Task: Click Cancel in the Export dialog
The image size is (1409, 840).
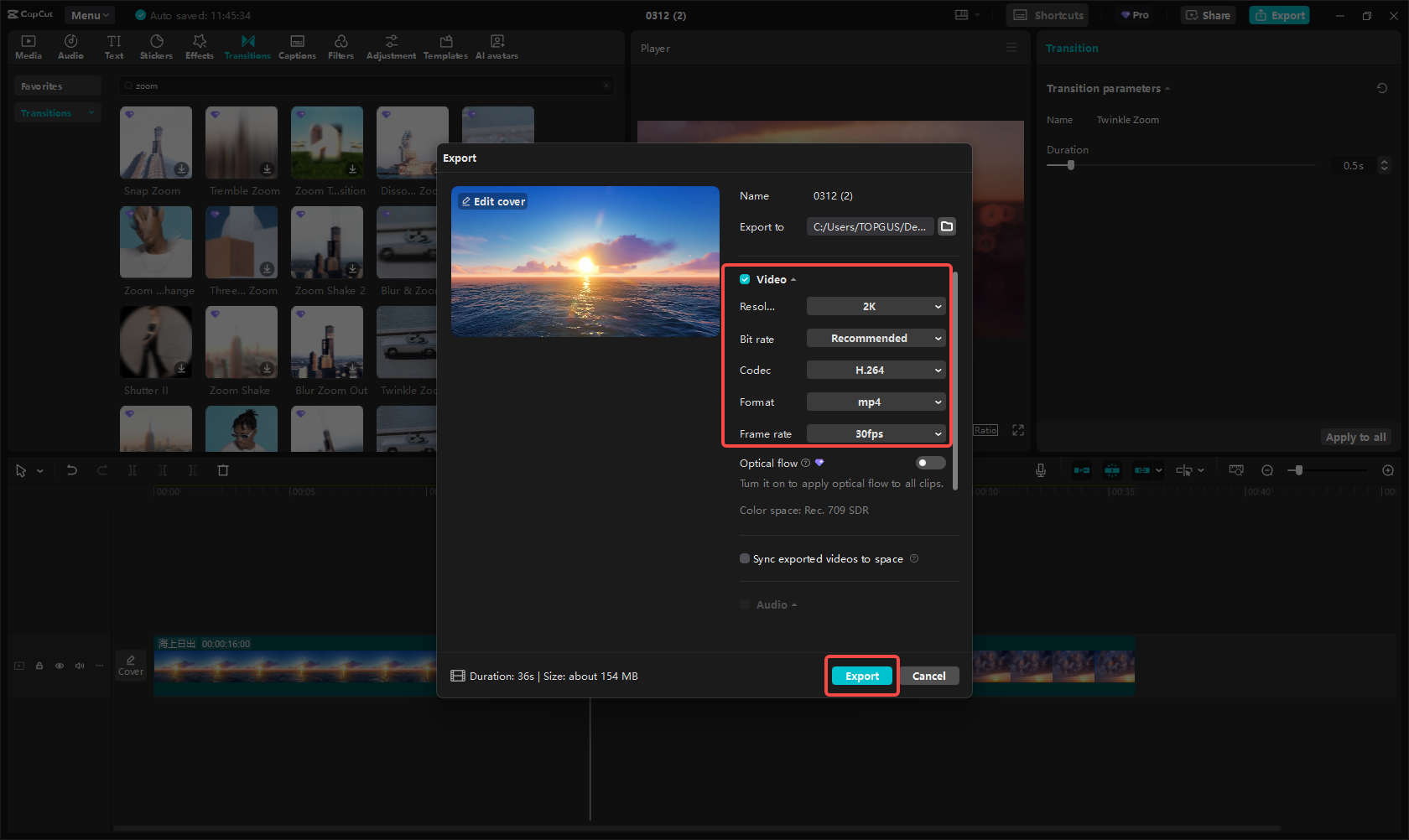Action: [x=929, y=676]
